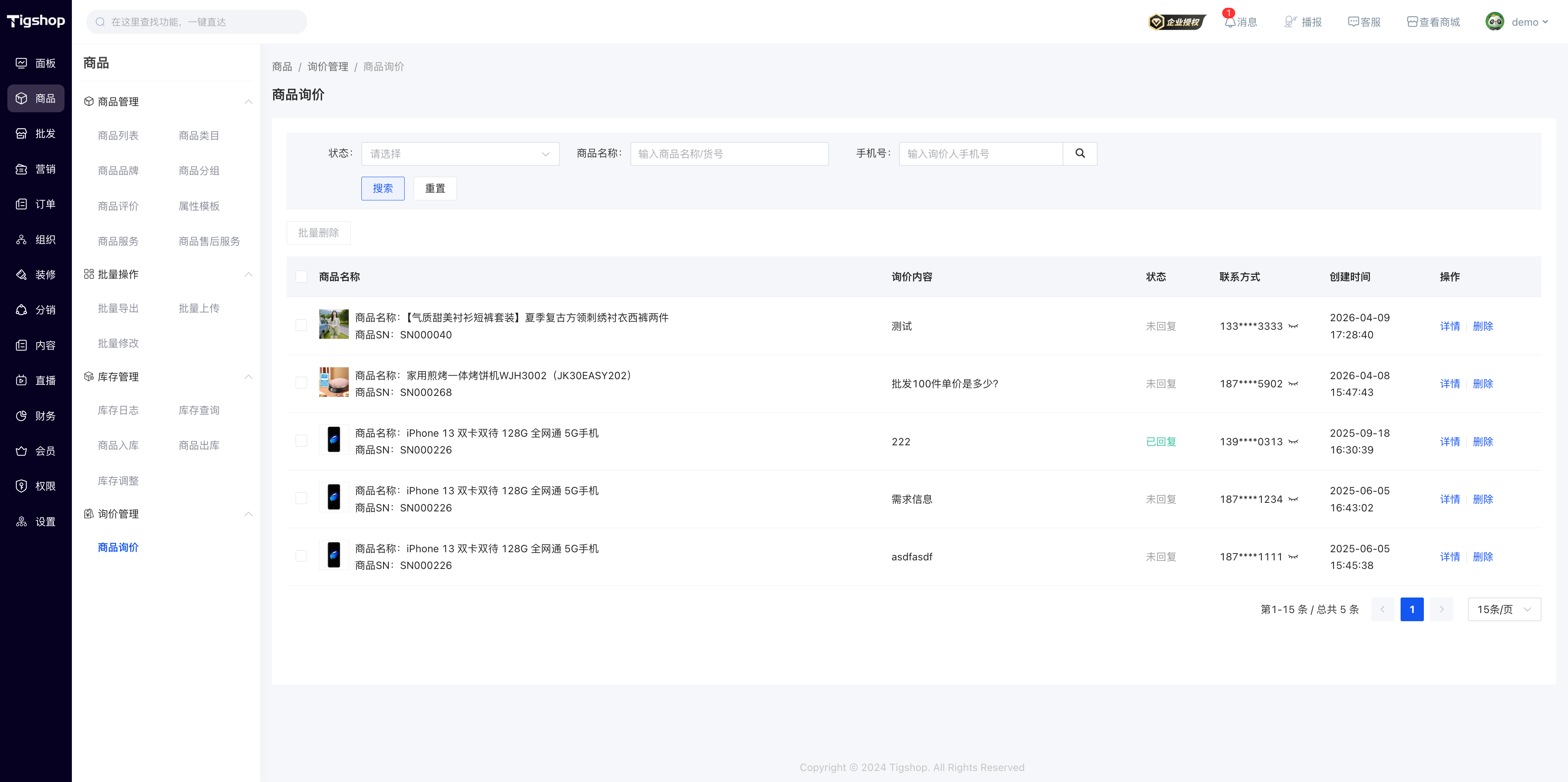
Task: Open 商品列表 submenu item
Action: [x=118, y=136]
